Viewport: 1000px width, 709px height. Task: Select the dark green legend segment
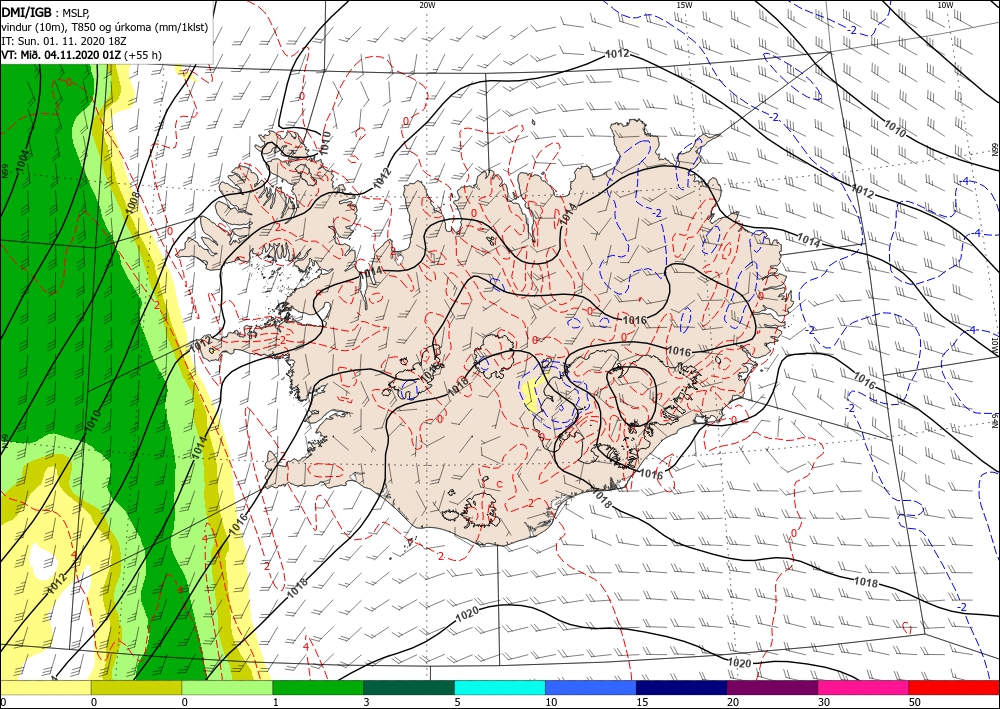[409, 687]
